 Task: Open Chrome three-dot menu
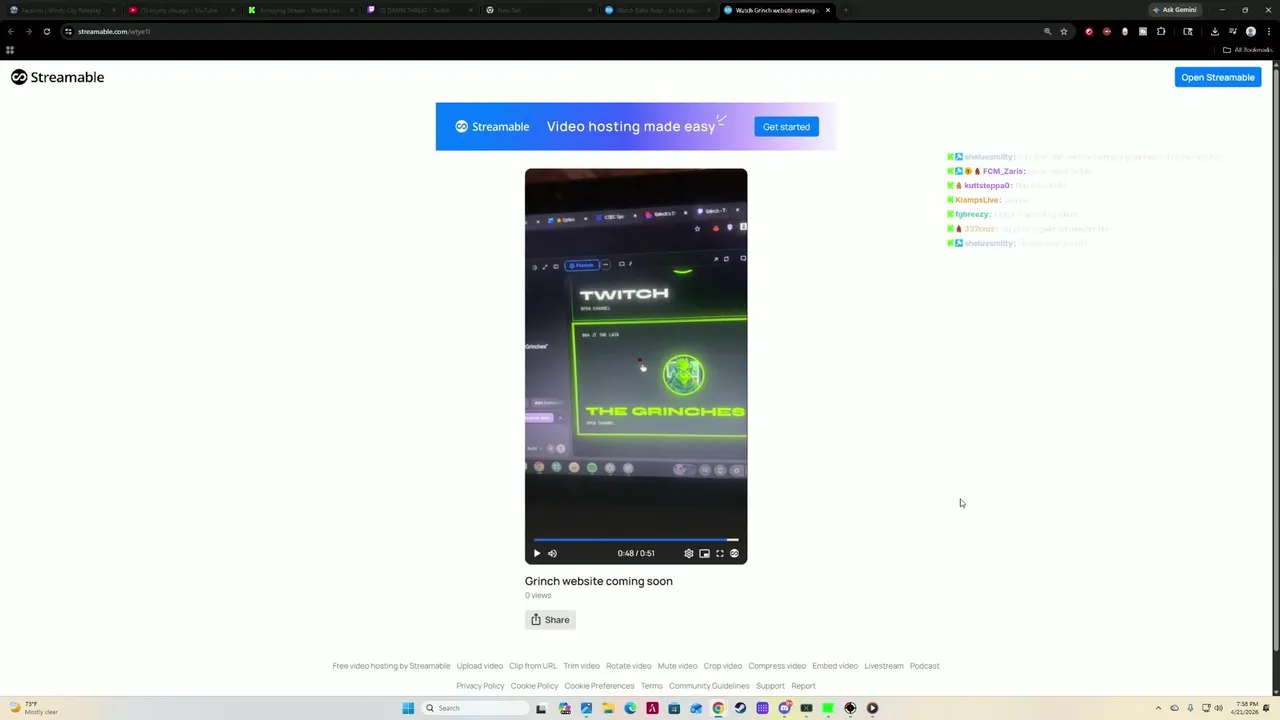pos(1268,31)
